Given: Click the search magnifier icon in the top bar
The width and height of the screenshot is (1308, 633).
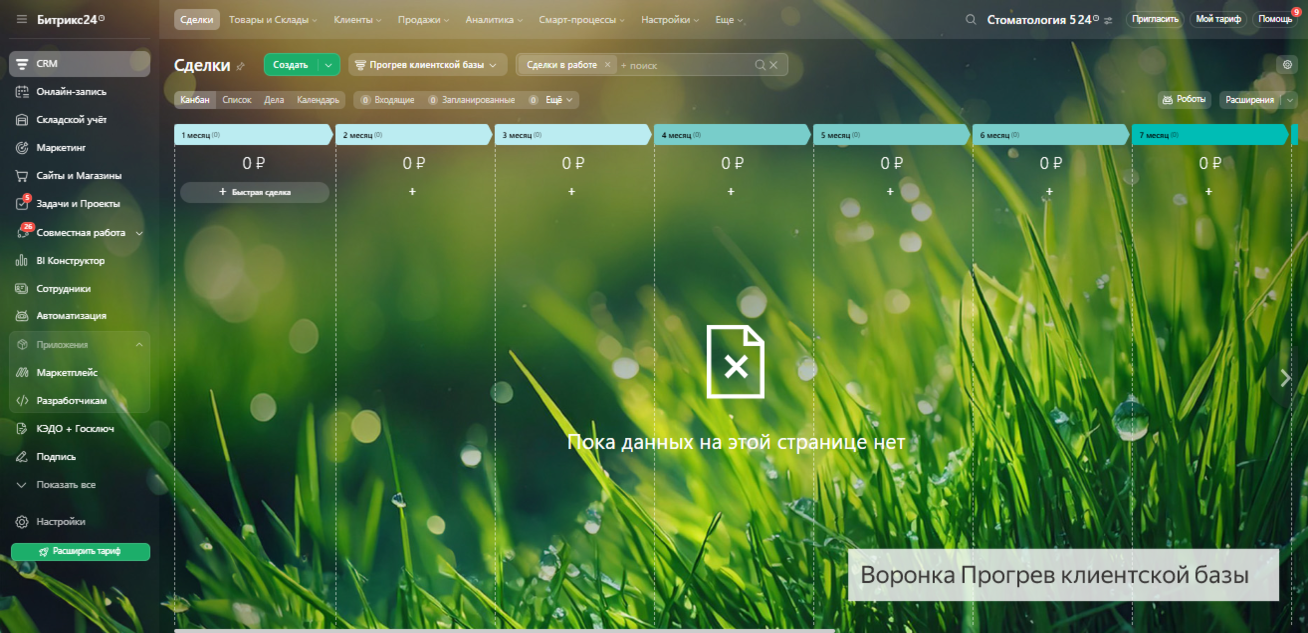Looking at the screenshot, I should tap(970, 20).
